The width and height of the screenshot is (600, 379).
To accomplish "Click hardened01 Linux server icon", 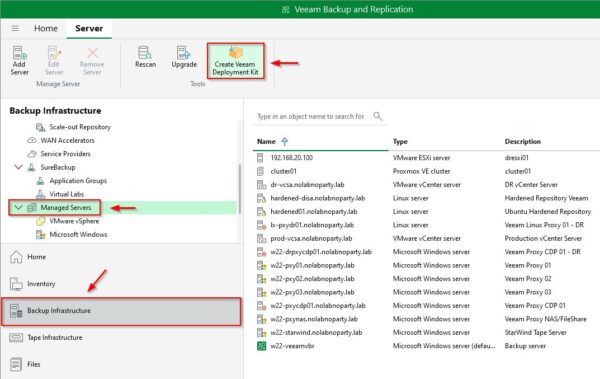I will (261, 211).
